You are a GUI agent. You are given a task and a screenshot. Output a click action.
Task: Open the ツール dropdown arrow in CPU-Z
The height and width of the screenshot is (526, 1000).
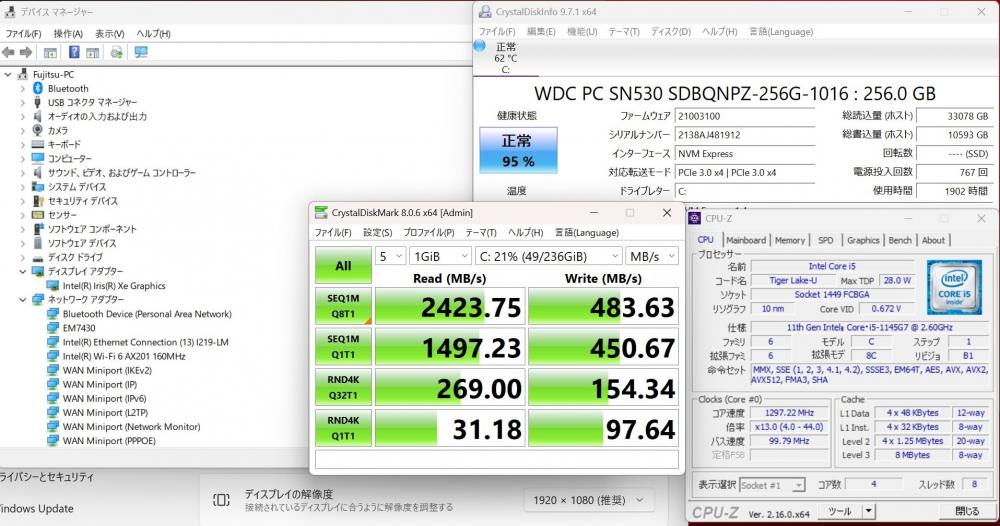coord(868,511)
